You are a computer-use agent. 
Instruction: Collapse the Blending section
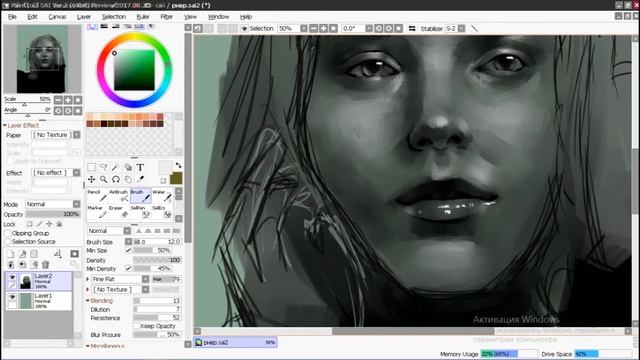[x=88, y=301]
